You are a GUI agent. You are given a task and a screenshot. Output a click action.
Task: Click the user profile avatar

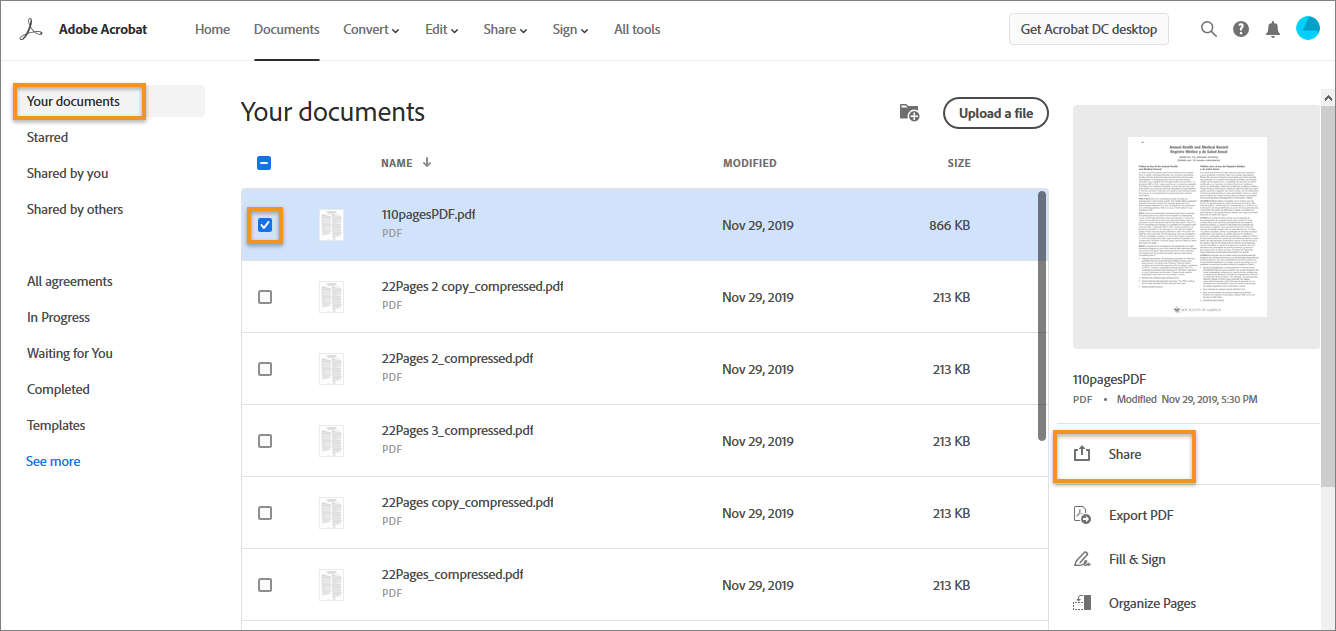click(x=1308, y=29)
